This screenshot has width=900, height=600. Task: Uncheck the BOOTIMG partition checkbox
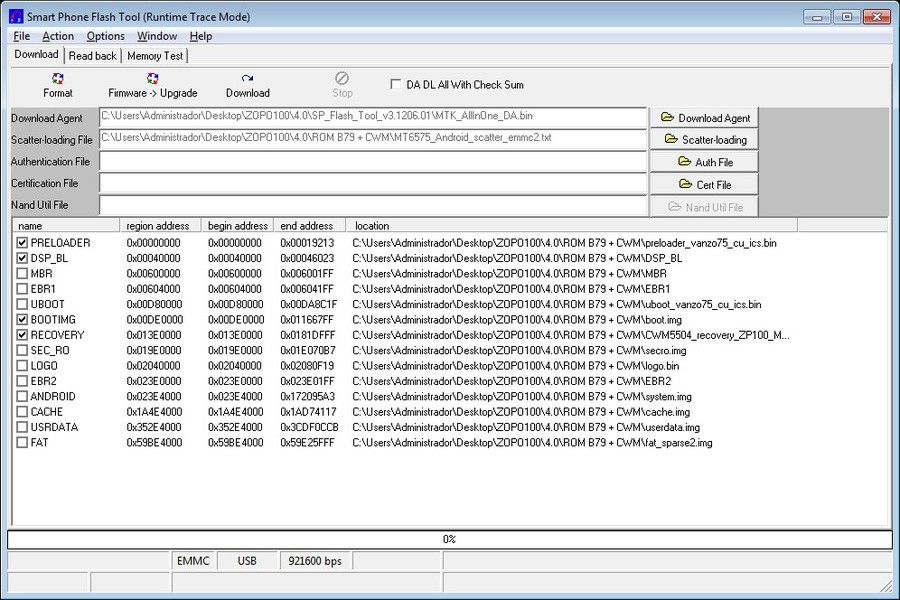[x=22, y=320]
